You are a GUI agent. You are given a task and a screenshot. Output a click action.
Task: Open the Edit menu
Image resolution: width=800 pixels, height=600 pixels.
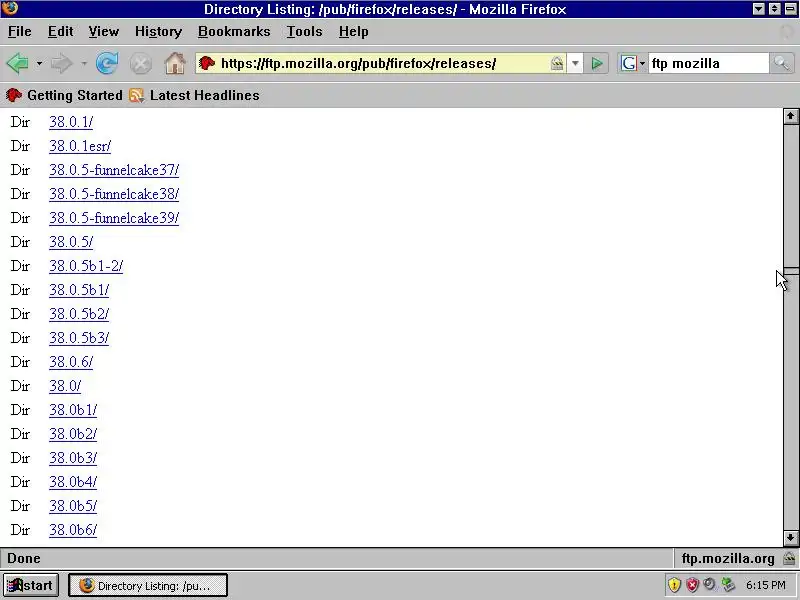[60, 32]
